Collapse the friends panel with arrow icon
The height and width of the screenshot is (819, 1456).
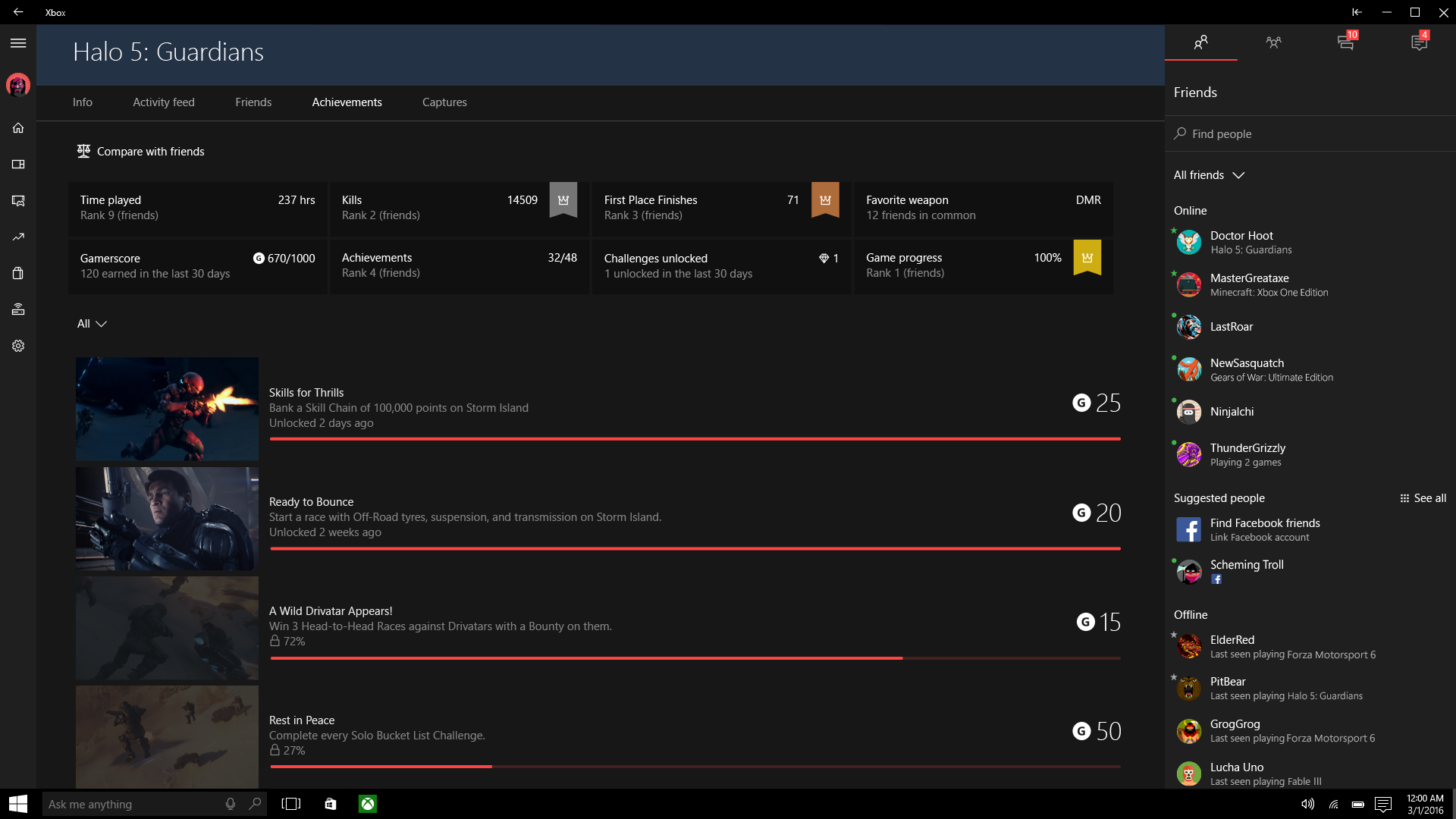click(1357, 12)
